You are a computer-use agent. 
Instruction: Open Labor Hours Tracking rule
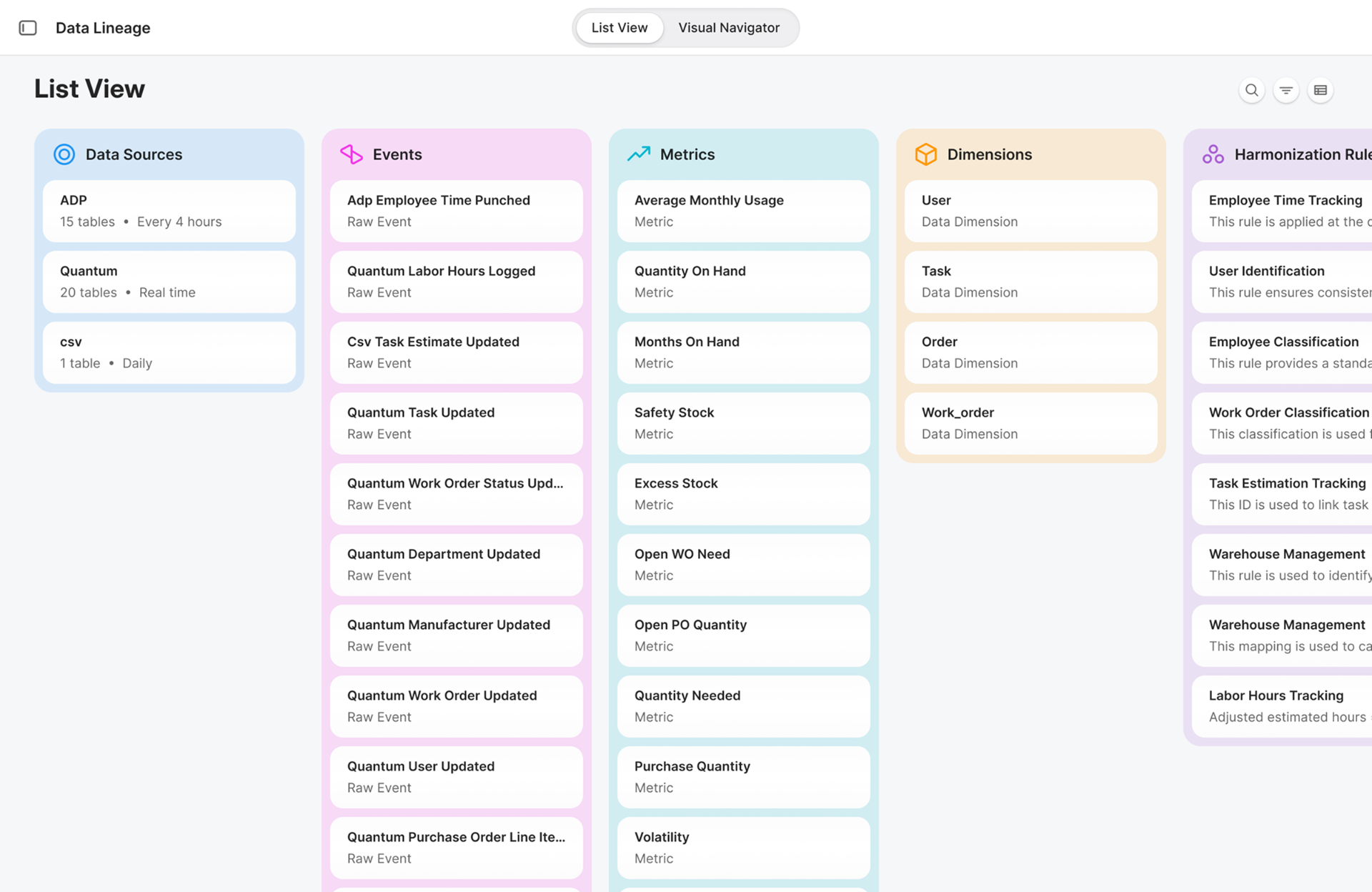pos(1282,706)
